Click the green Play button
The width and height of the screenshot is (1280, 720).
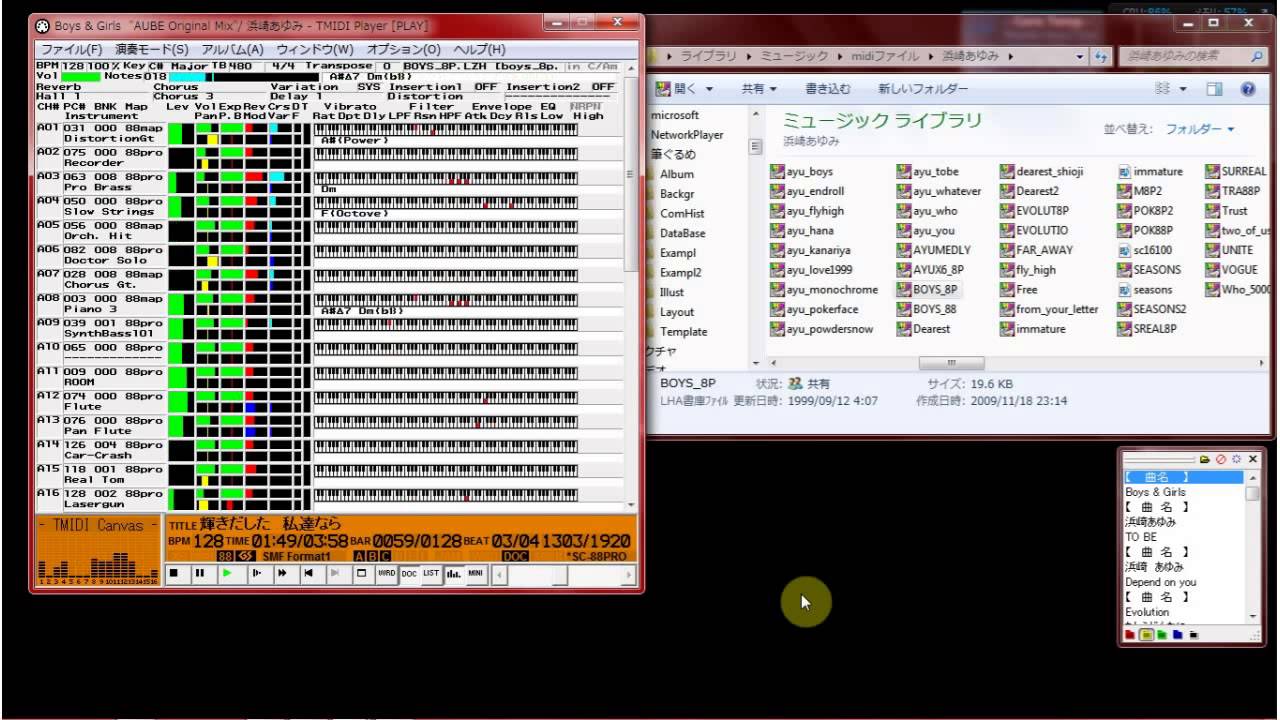pyautogui.click(x=227, y=573)
